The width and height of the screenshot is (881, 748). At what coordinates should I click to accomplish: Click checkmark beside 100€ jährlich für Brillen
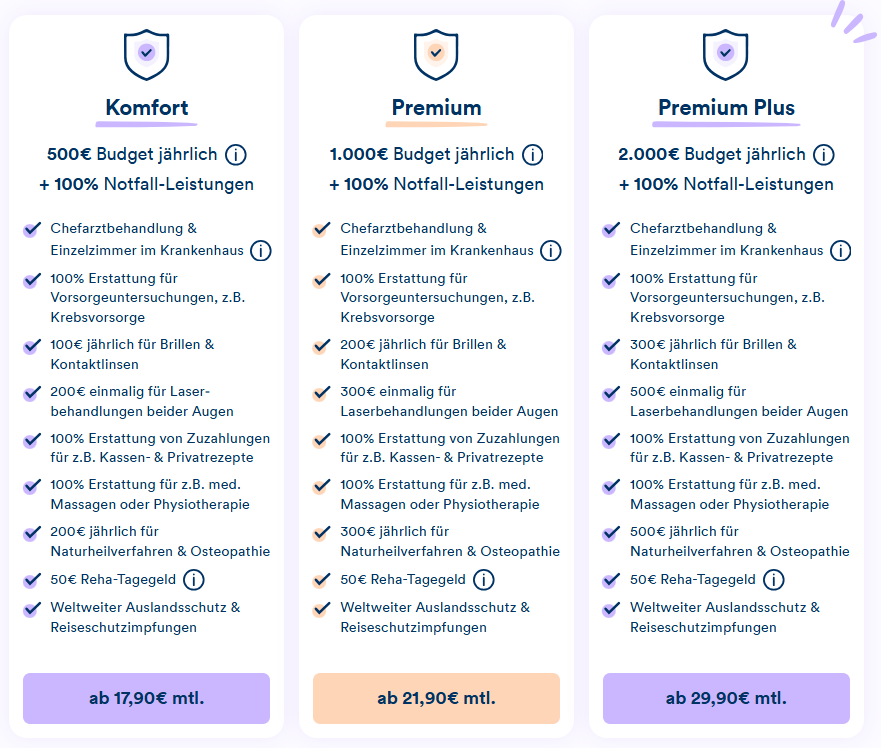click(x=32, y=346)
